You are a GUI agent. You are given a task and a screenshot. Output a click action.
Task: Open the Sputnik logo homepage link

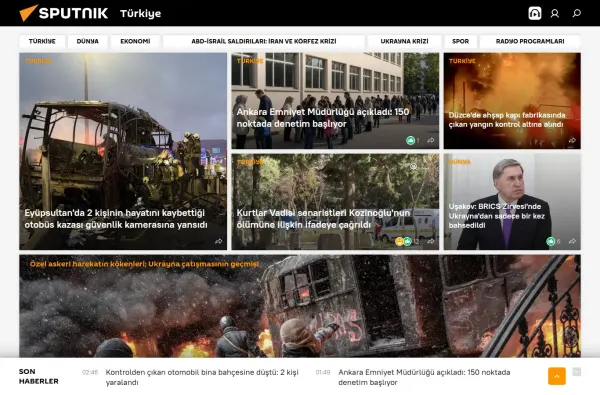64,13
